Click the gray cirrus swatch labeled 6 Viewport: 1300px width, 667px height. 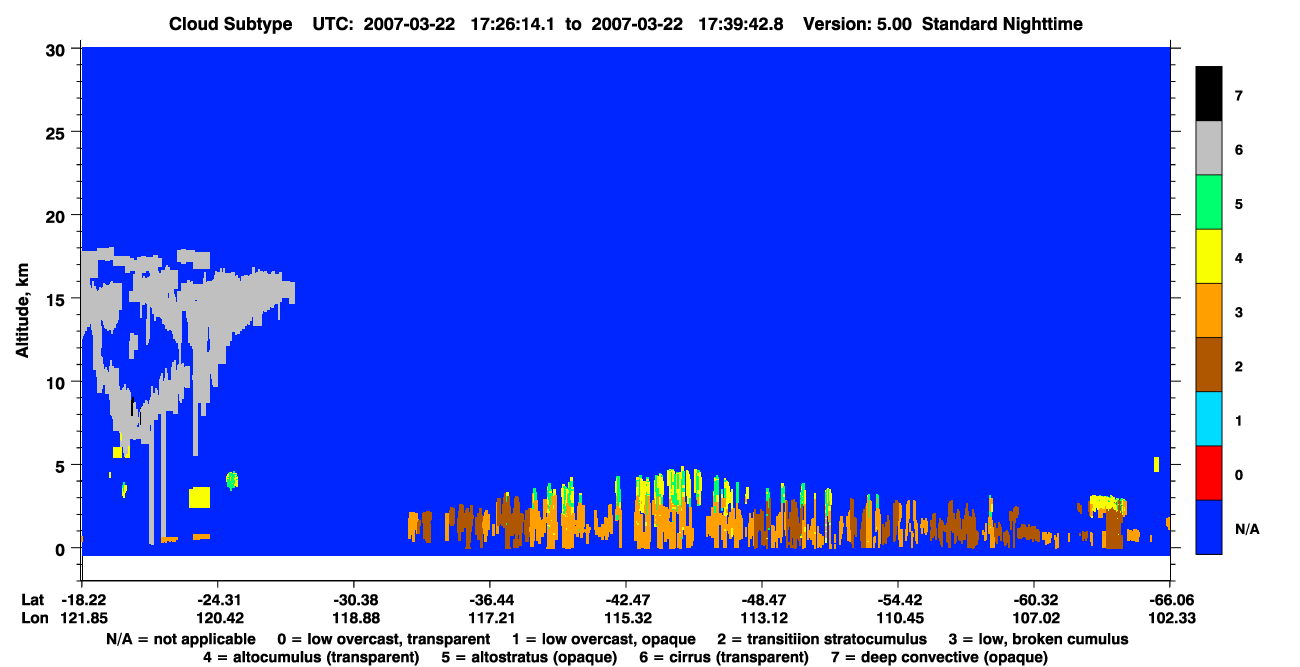click(x=1208, y=149)
